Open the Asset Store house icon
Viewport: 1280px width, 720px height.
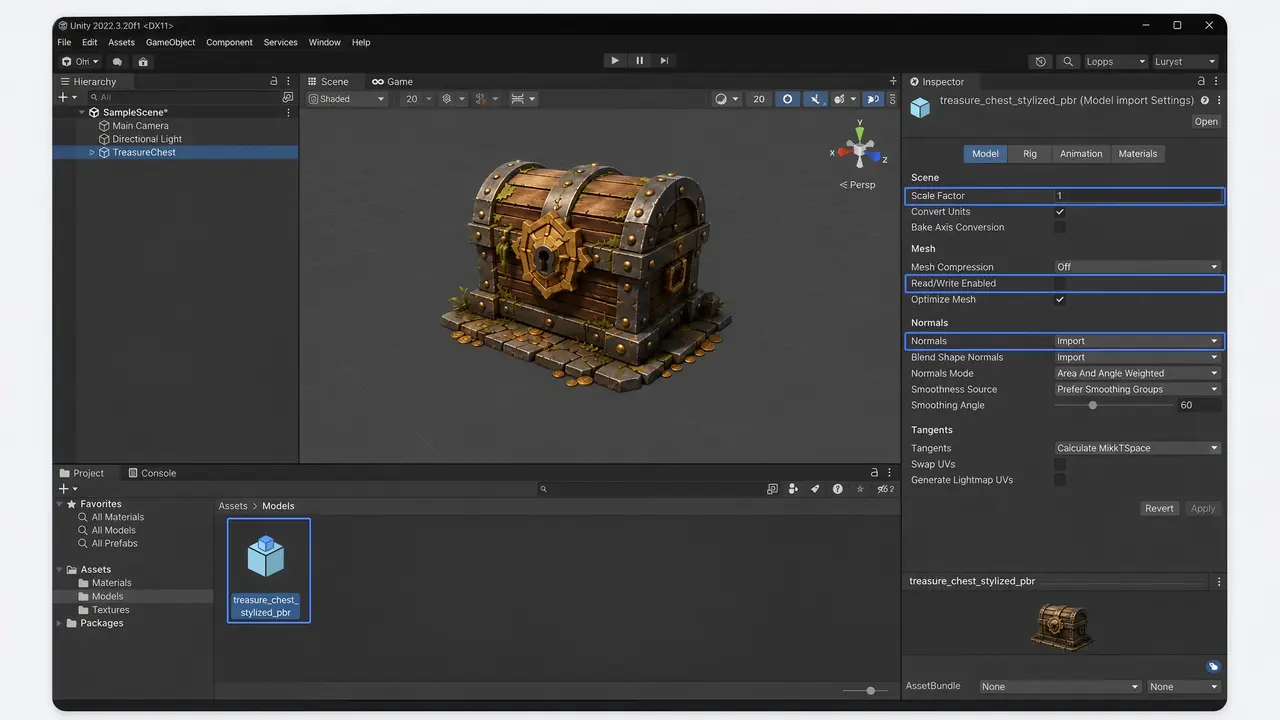pos(143,62)
